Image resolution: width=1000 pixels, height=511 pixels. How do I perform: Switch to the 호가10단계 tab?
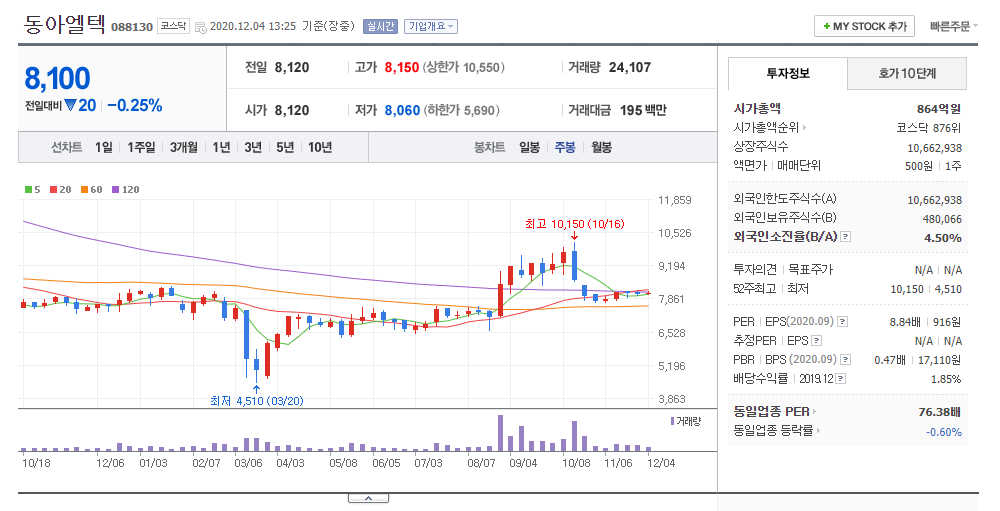[907, 73]
